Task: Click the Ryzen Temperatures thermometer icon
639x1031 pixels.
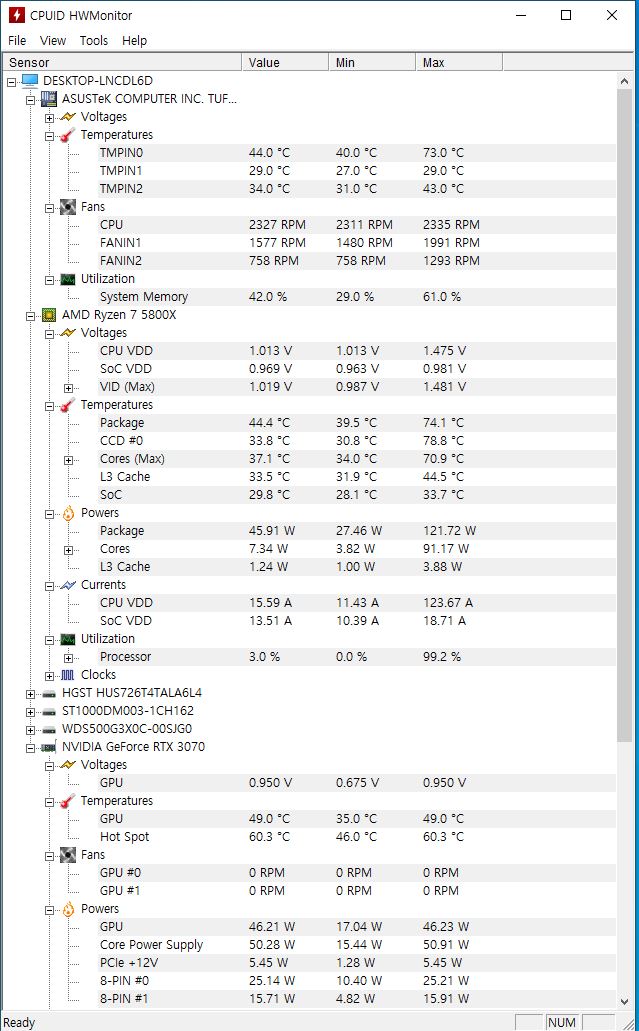Action: point(68,404)
